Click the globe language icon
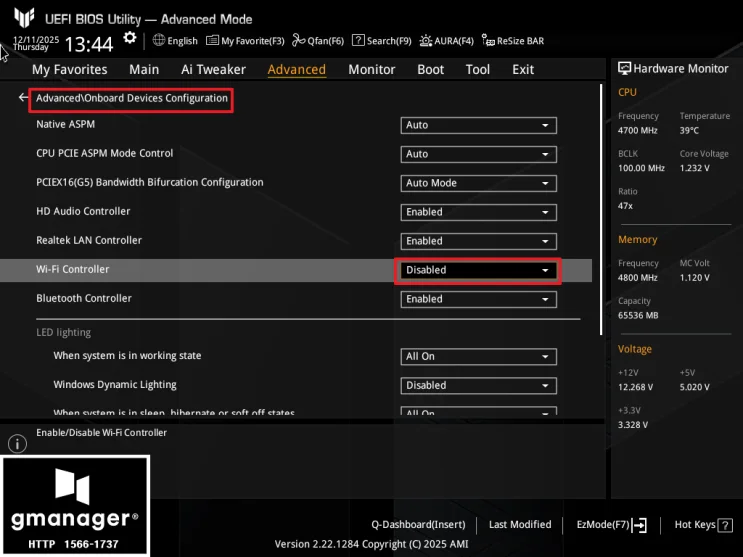The height and width of the screenshot is (557, 743). click(x=159, y=40)
